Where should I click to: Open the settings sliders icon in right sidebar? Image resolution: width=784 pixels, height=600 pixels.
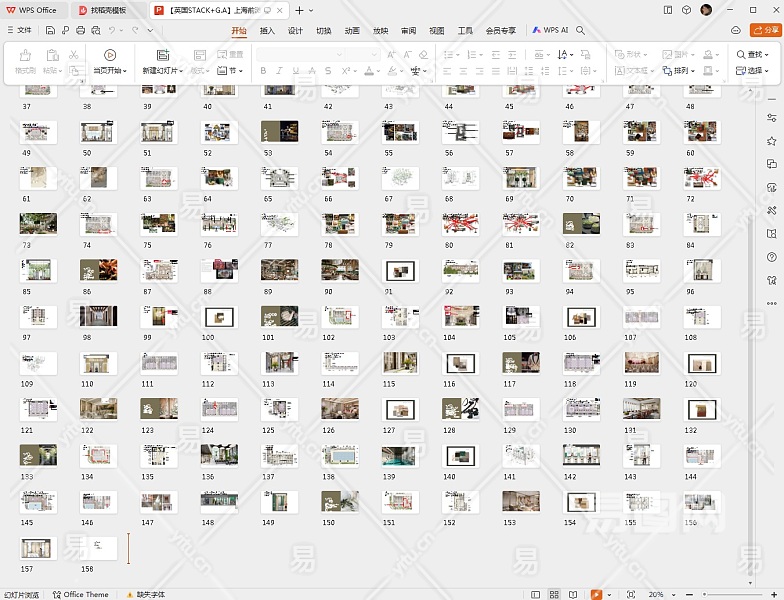click(x=771, y=117)
